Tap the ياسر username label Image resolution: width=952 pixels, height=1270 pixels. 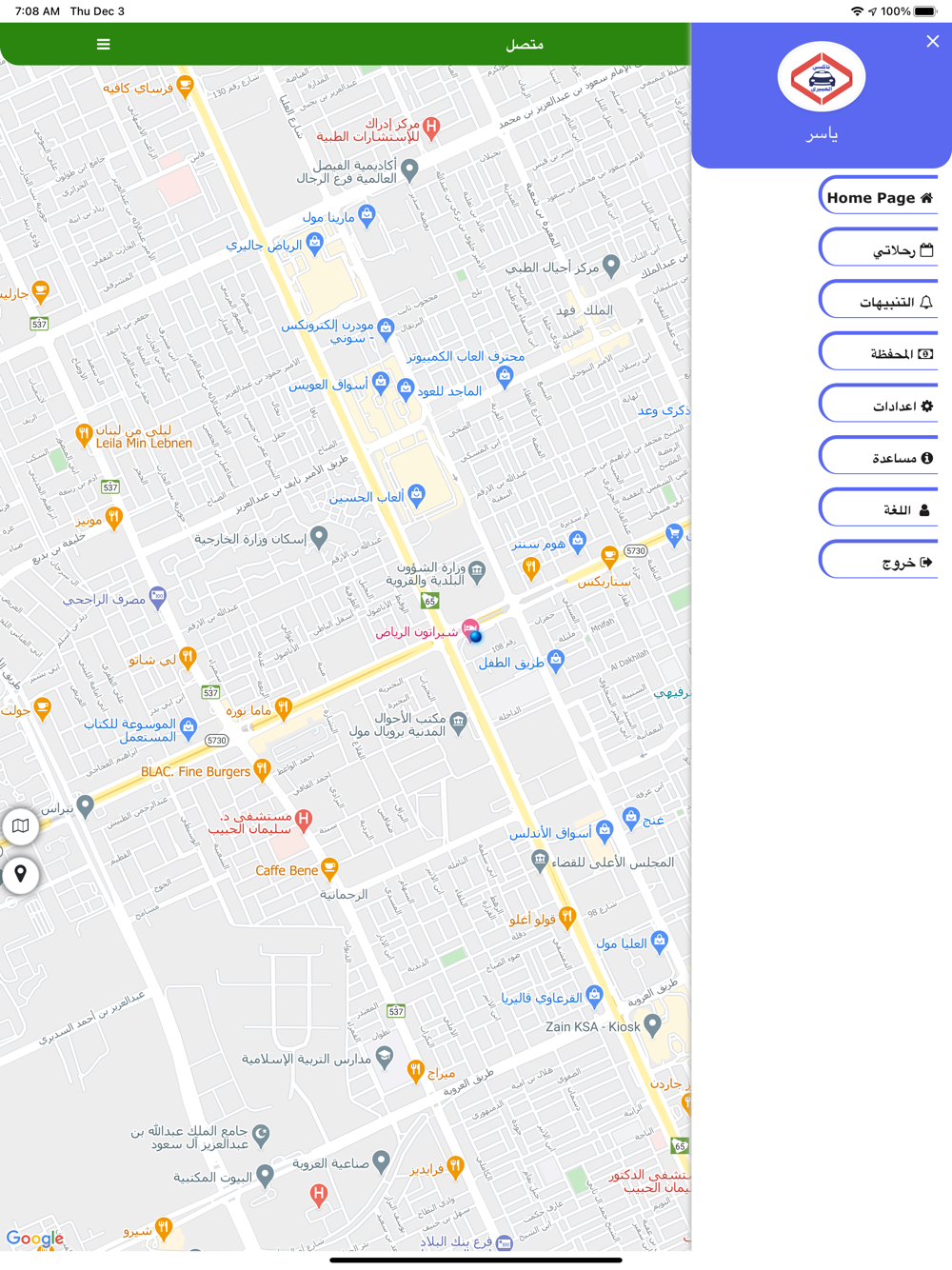822,134
